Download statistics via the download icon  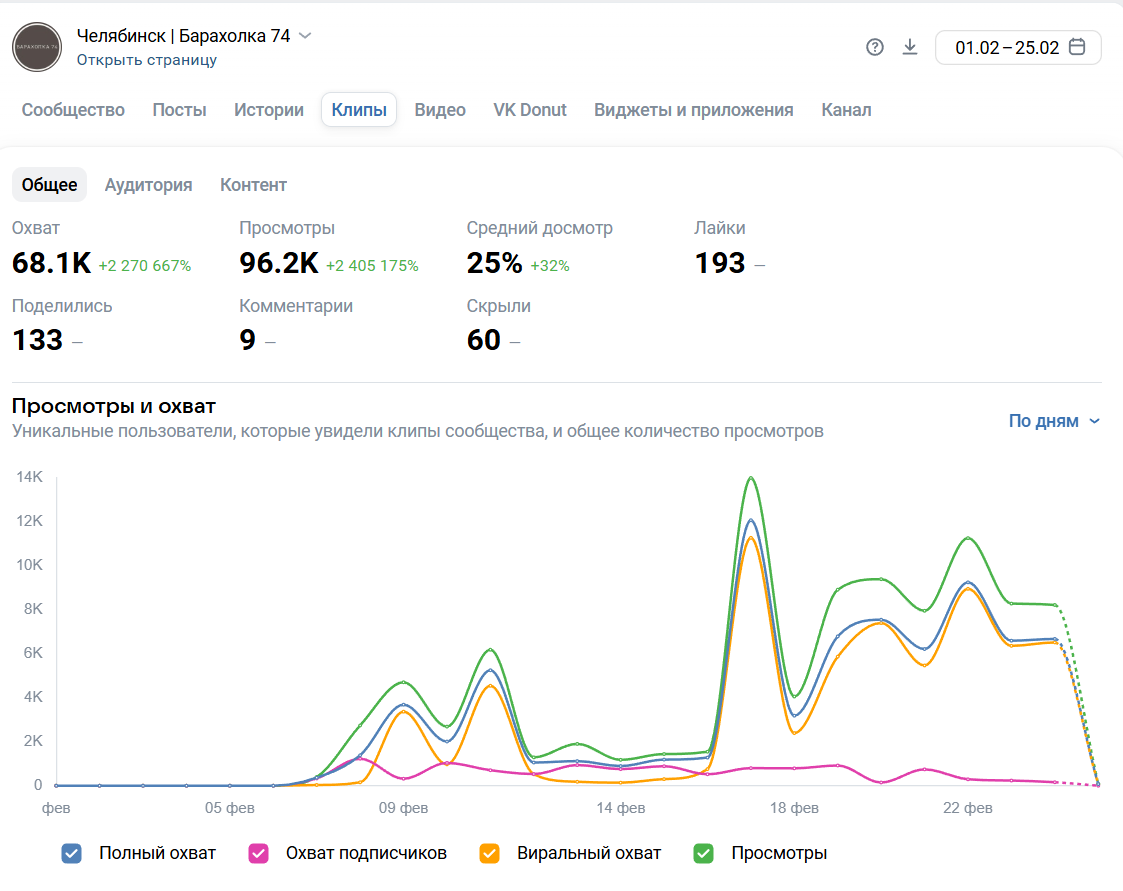pos(910,47)
